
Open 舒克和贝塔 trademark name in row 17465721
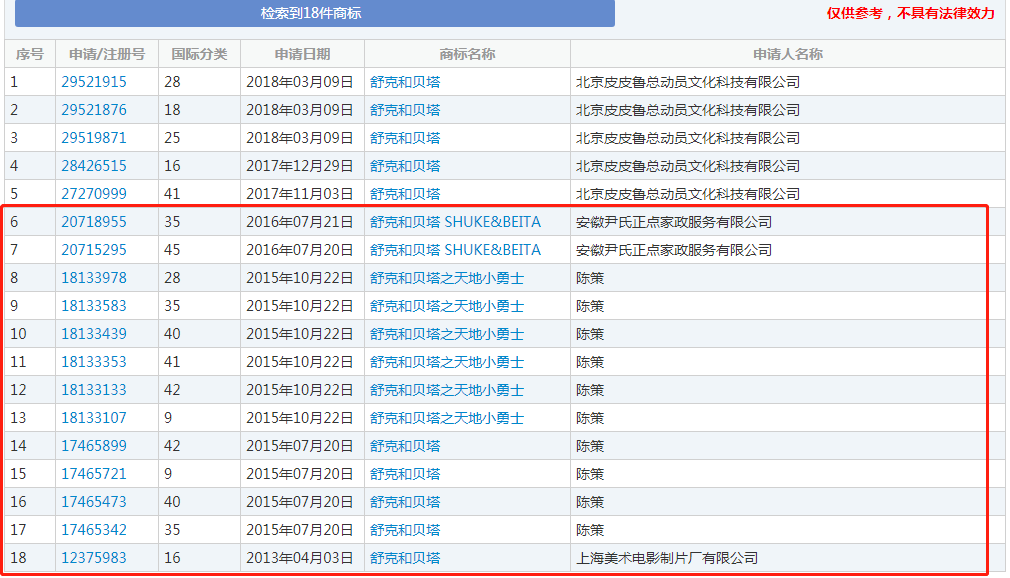pyautogui.click(x=405, y=474)
